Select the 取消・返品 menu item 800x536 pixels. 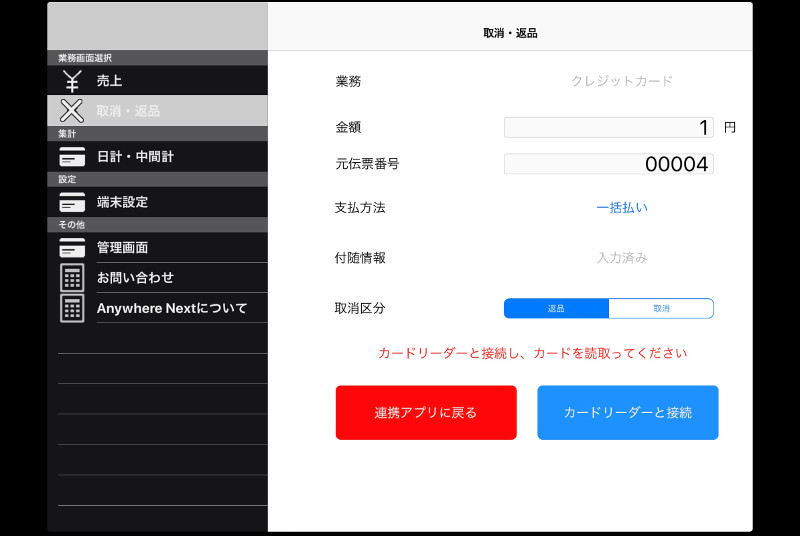157,111
